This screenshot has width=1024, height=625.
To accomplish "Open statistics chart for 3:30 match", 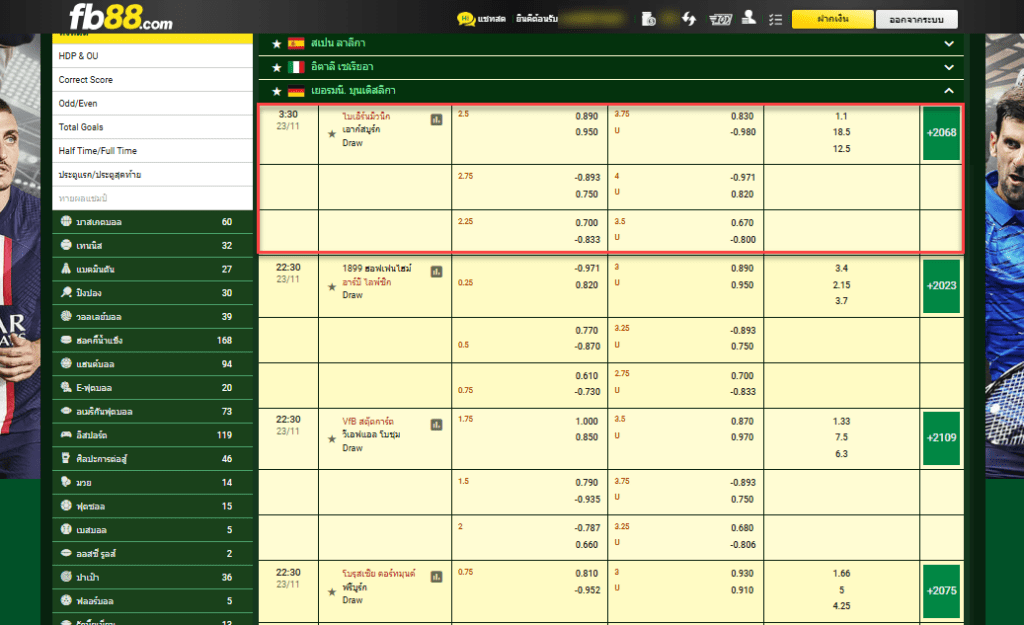I will pyautogui.click(x=436, y=120).
